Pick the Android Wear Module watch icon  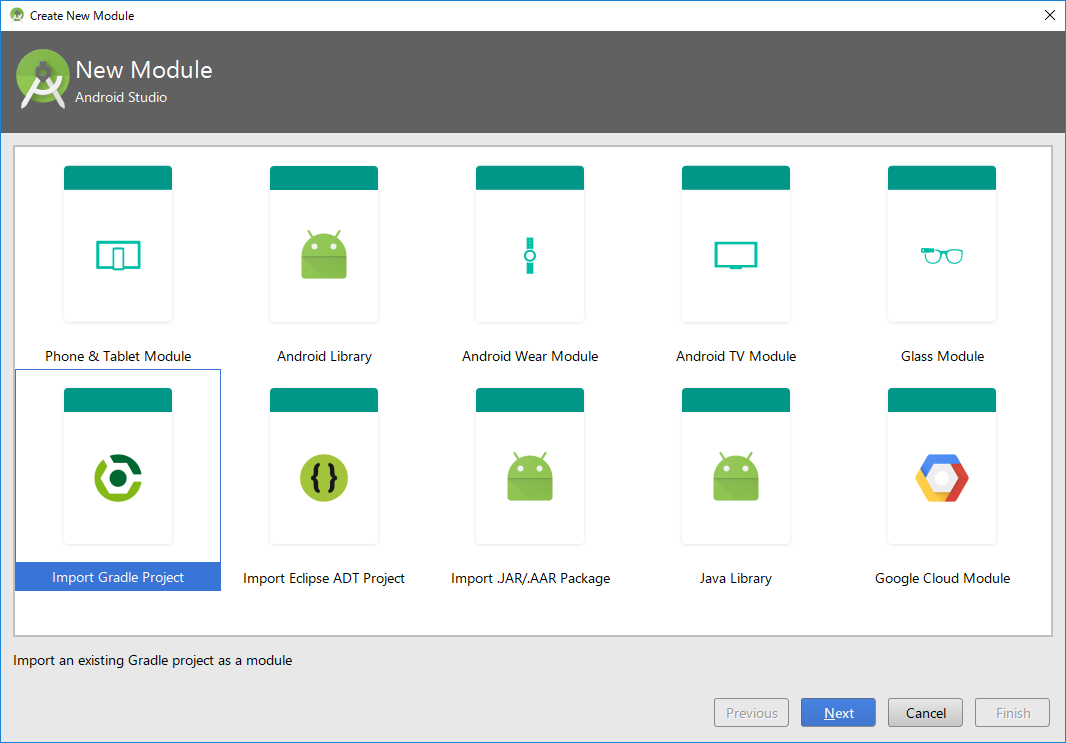click(x=530, y=256)
